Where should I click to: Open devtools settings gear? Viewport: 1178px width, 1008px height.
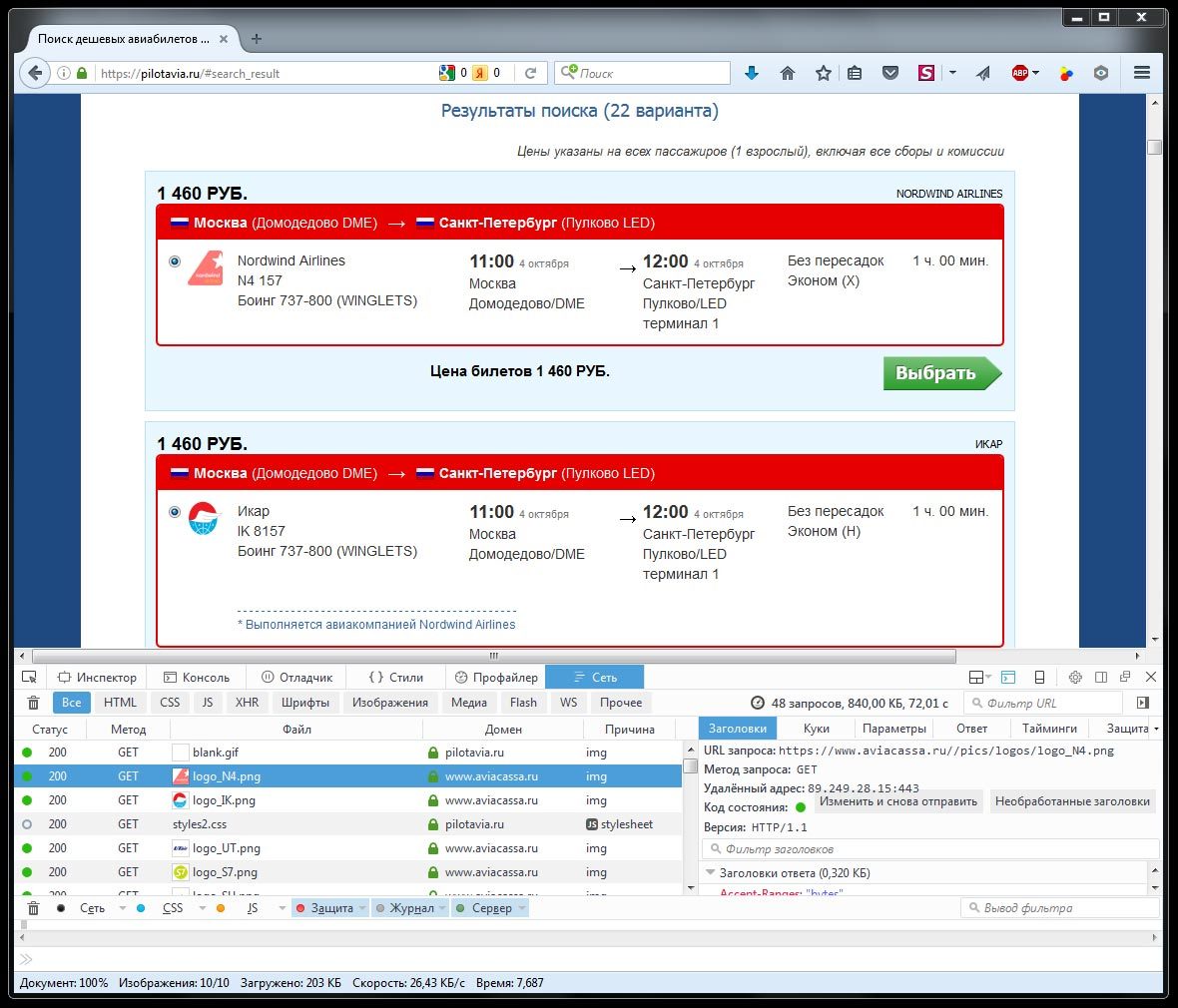pos(1075,677)
